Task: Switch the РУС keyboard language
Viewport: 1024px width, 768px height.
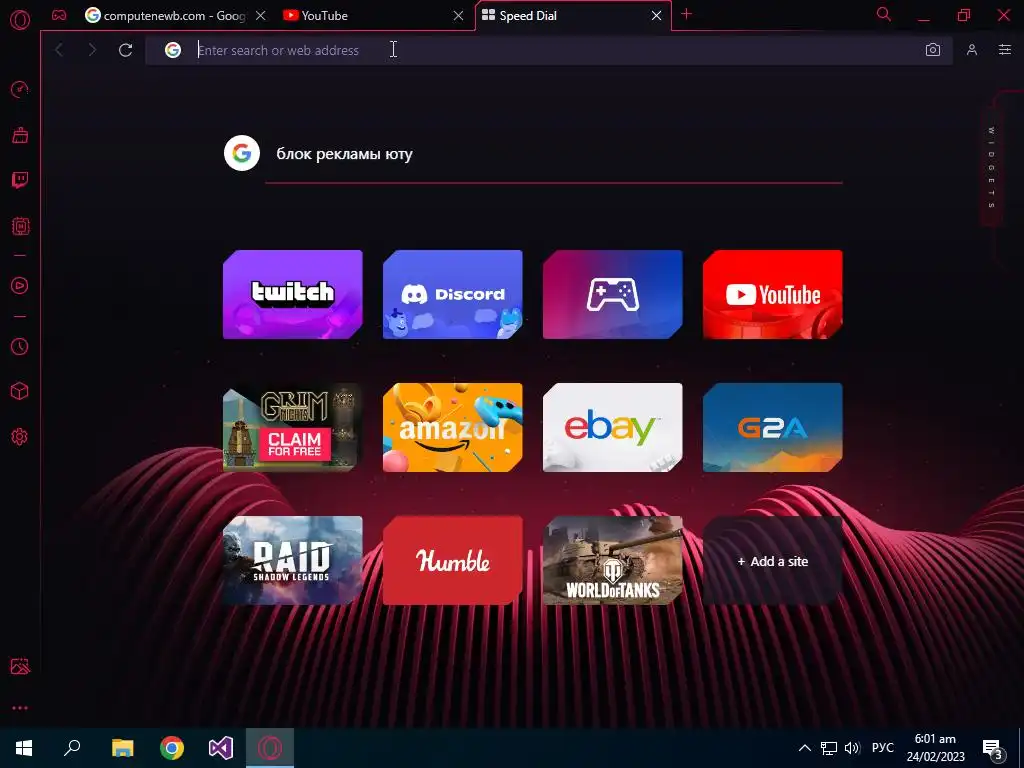Action: (882, 748)
